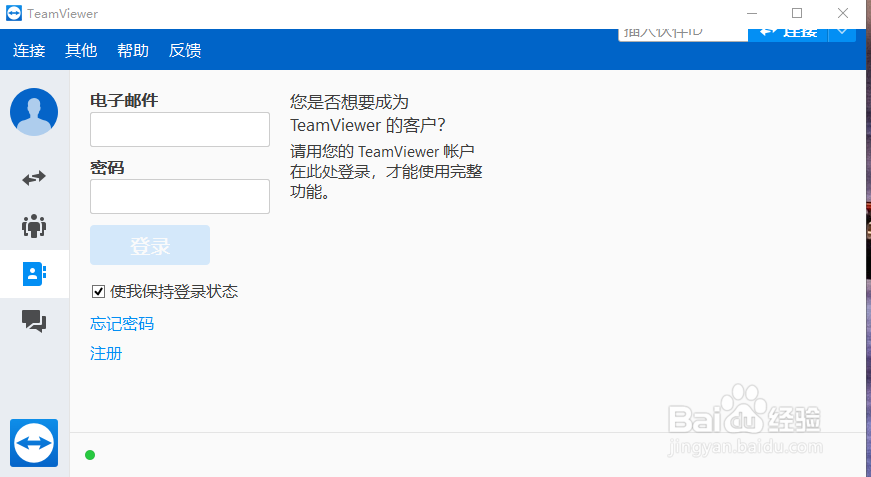Open the 注册 link
871x477 pixels.
[106, 353]
